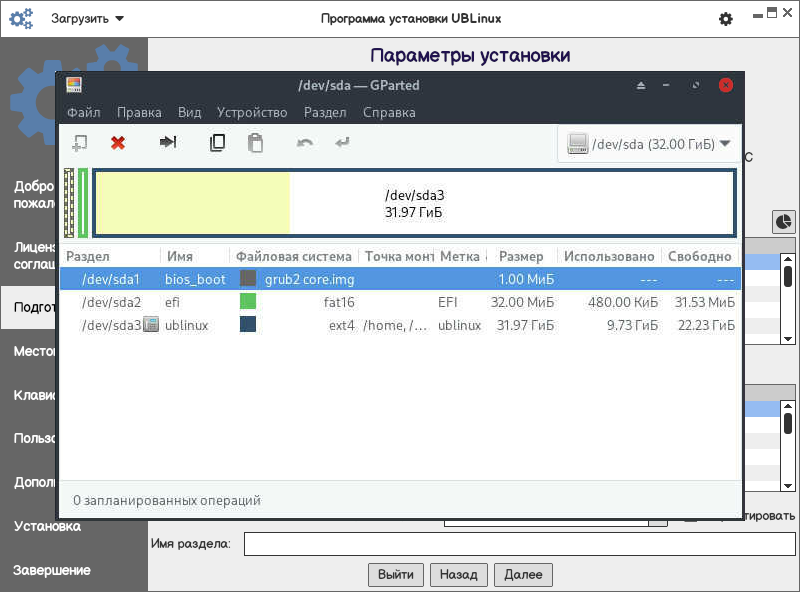Expand the Загрузить dropdown menu

point(87,19)
